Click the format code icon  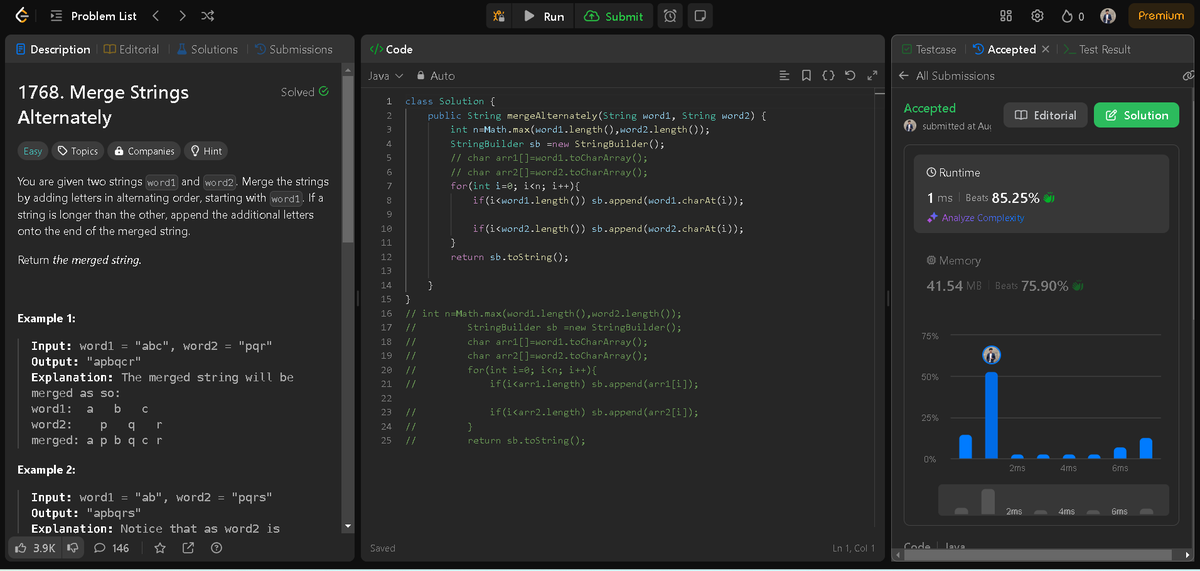[784, 75]
